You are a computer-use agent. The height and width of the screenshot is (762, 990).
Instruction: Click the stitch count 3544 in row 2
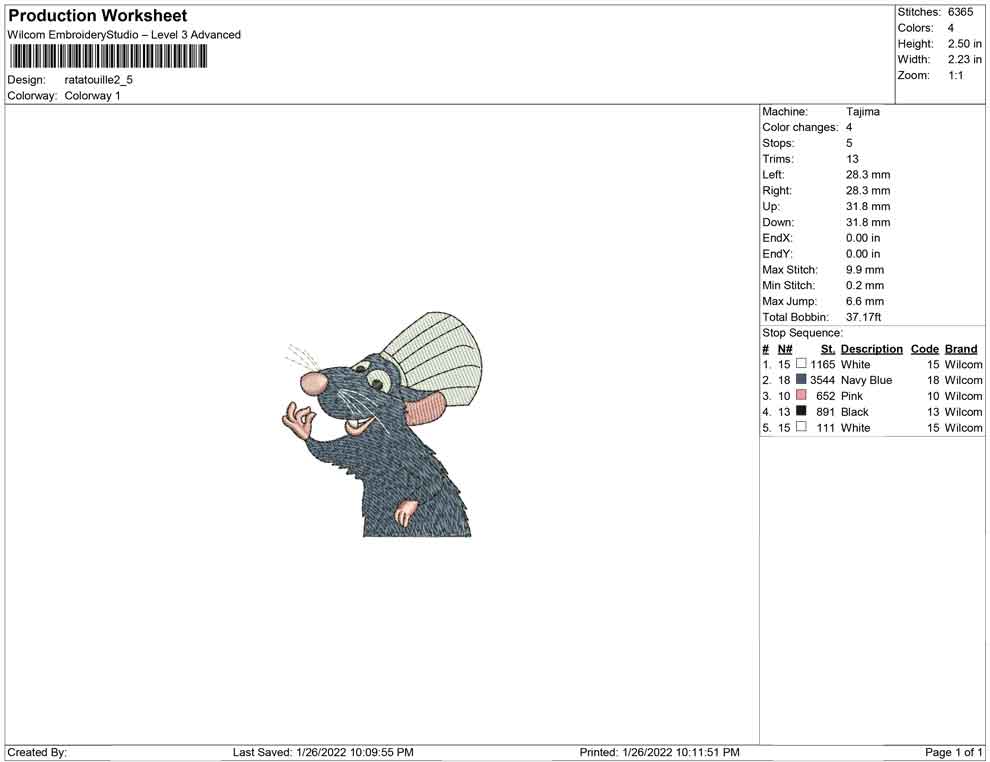[823, 380]
